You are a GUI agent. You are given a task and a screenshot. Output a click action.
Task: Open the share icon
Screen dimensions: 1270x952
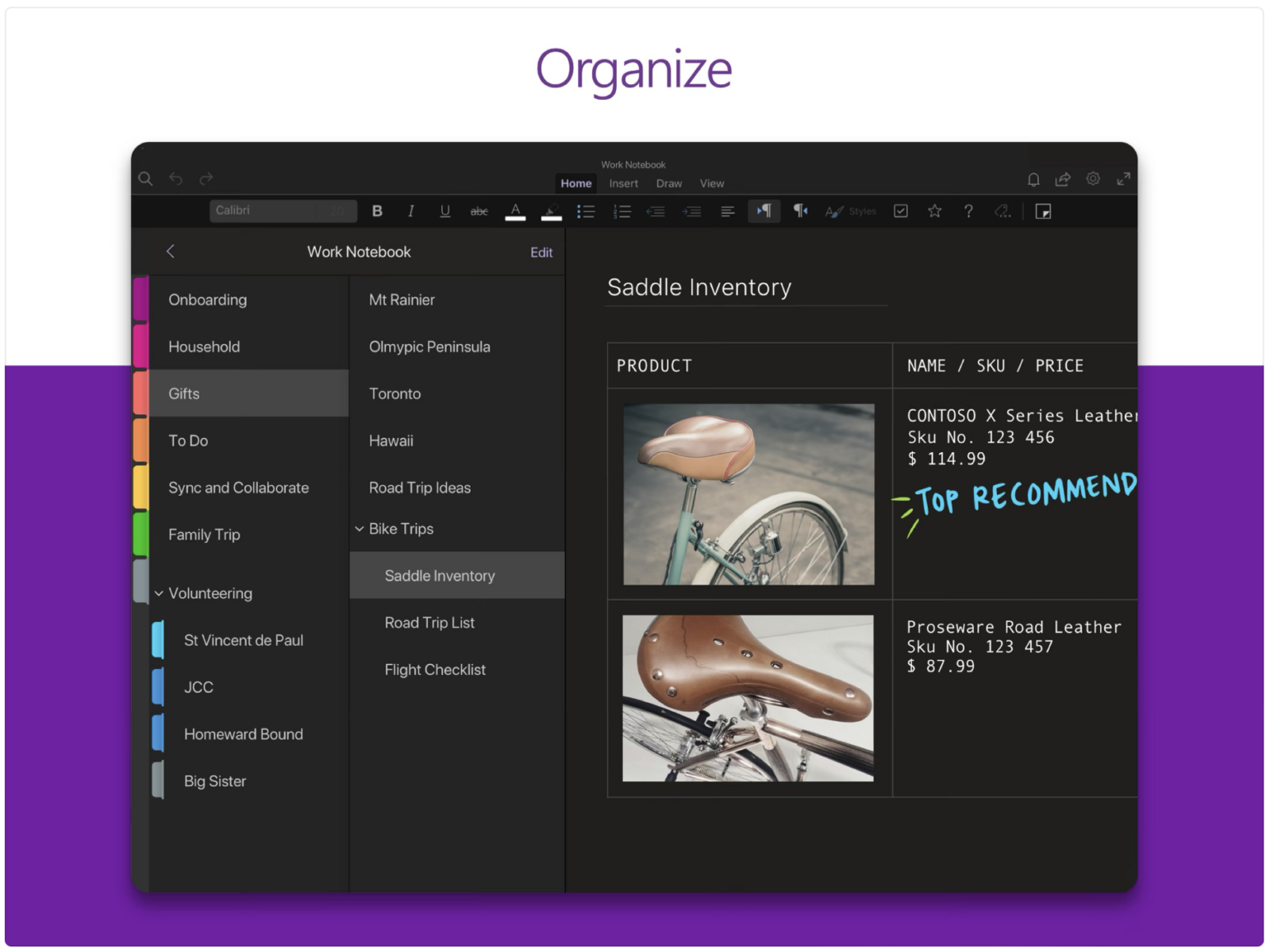click(x=1063, y=179)
